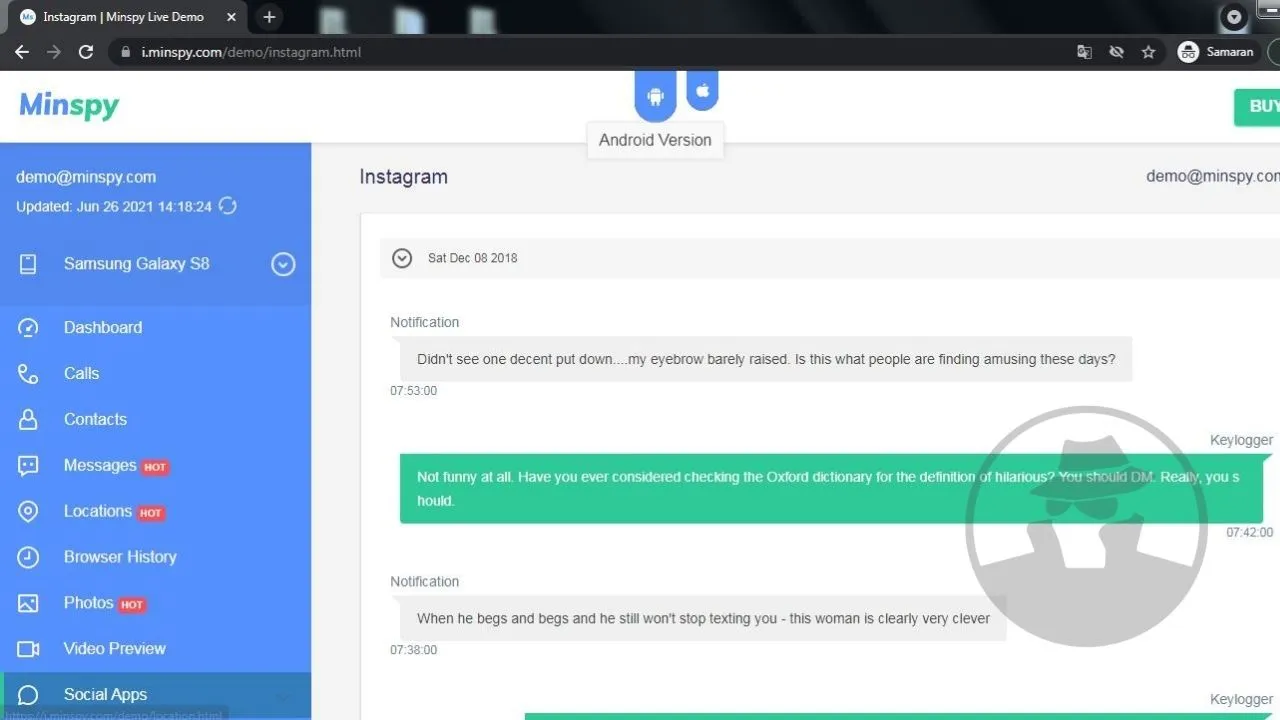
Task: Click the refresh icon next to Updated time
Action: point(228,206)
